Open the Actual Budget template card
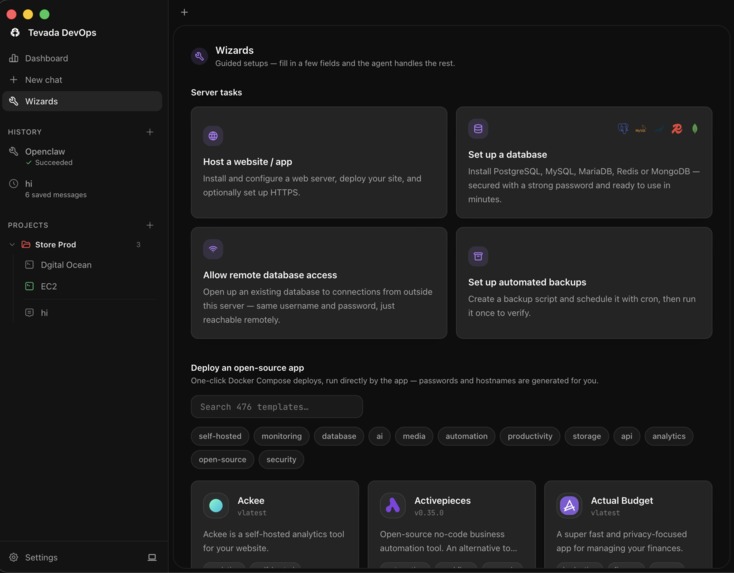Image resolution: width=734 pixels, height=573 pixels. pos(628,524)
